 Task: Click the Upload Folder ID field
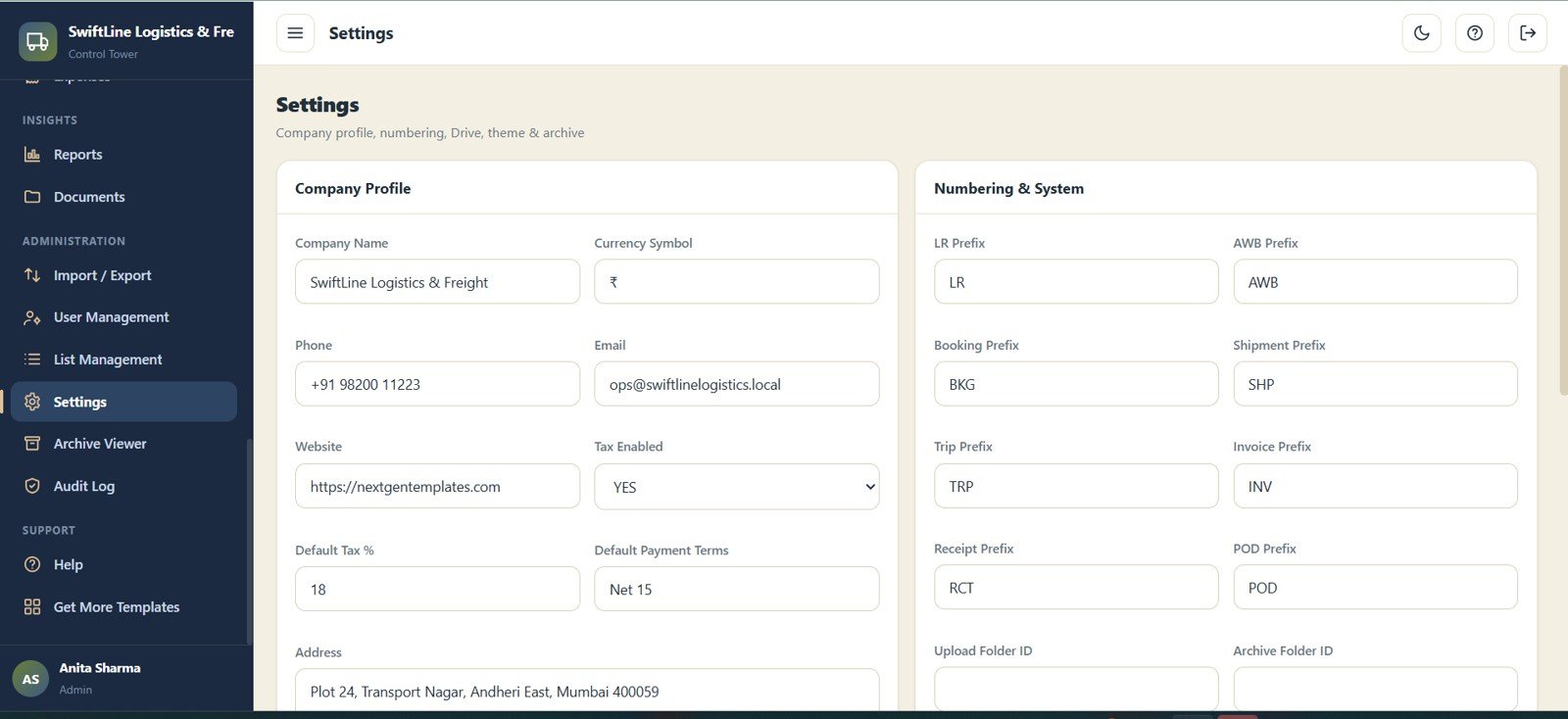pos(1076,689)
